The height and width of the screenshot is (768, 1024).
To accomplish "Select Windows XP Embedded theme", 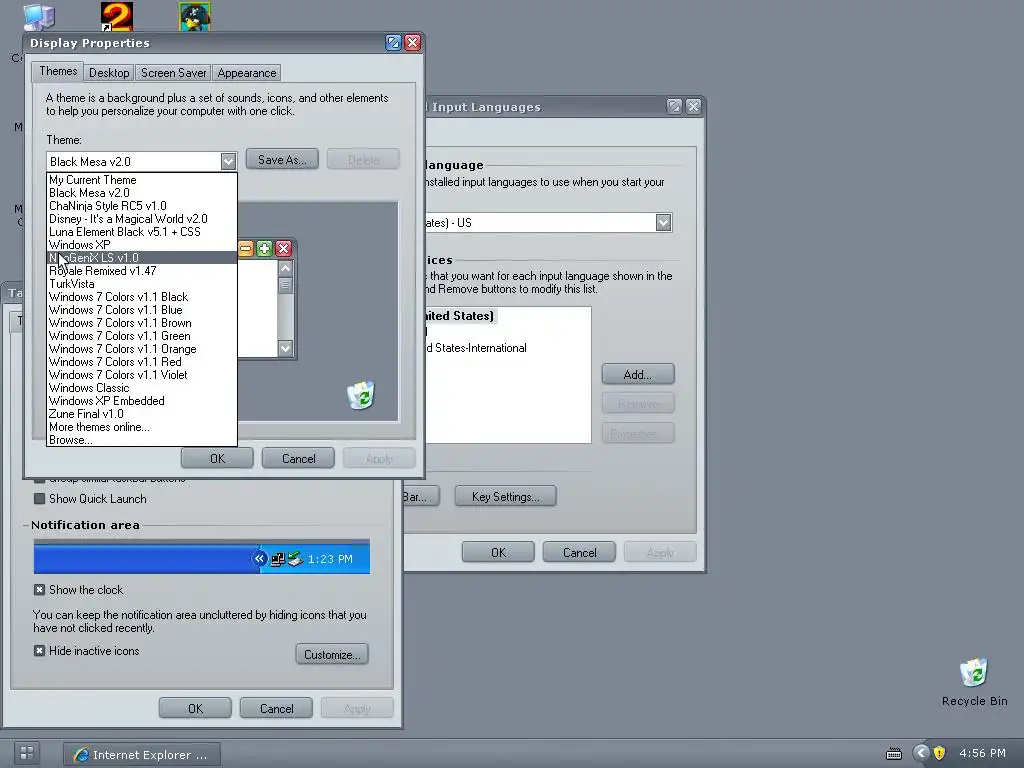I will pos(142,401).
